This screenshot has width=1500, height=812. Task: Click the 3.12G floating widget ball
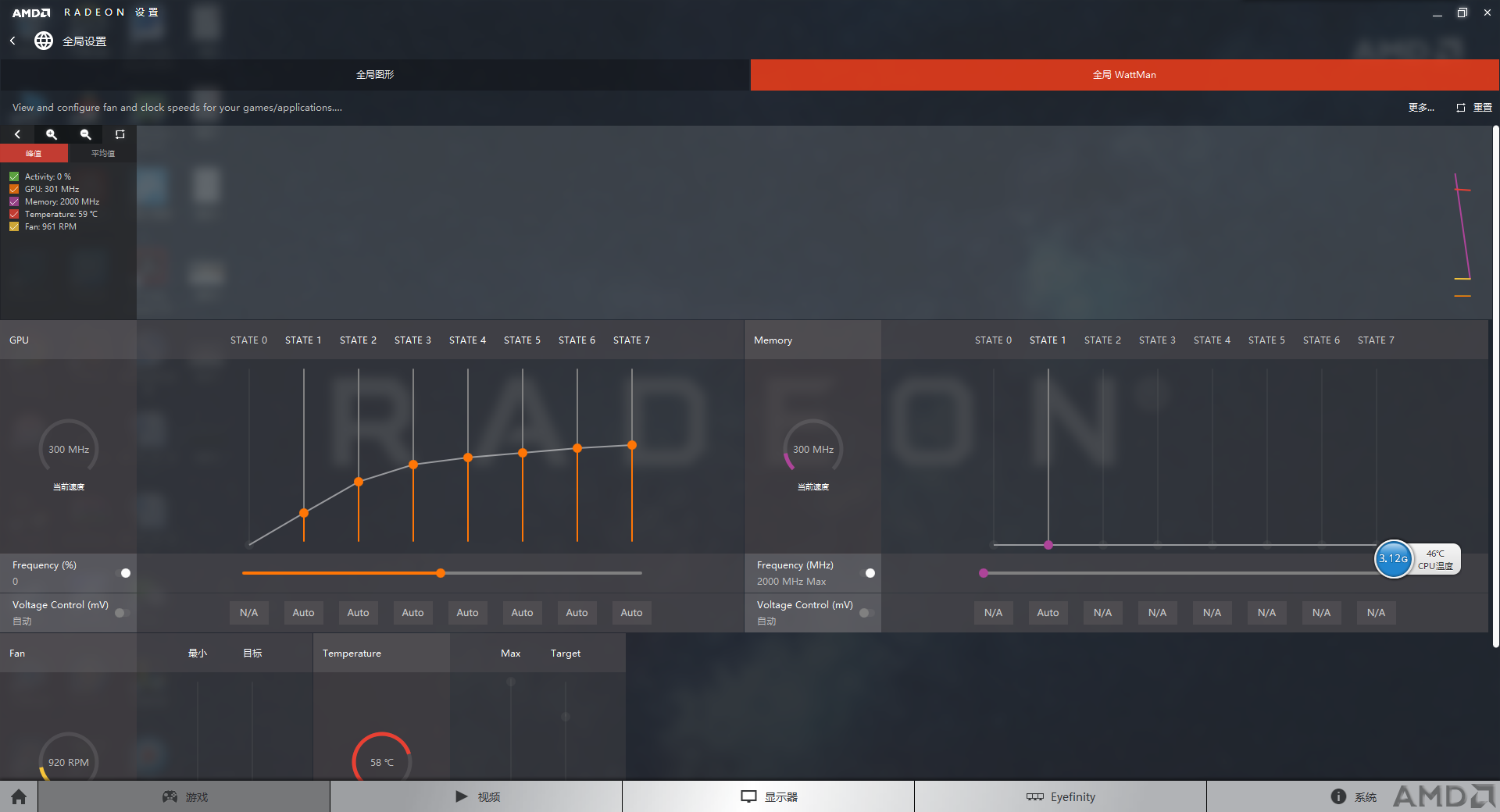click(1393, 559)
